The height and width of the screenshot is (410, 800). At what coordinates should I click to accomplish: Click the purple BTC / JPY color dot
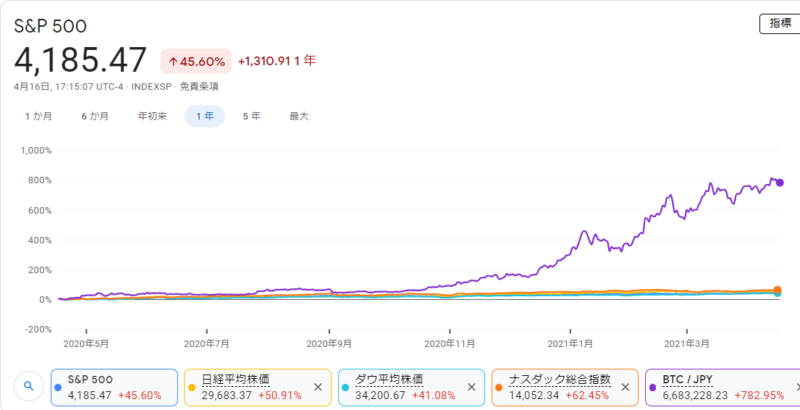pyautogui.click(x=652, y=387)
